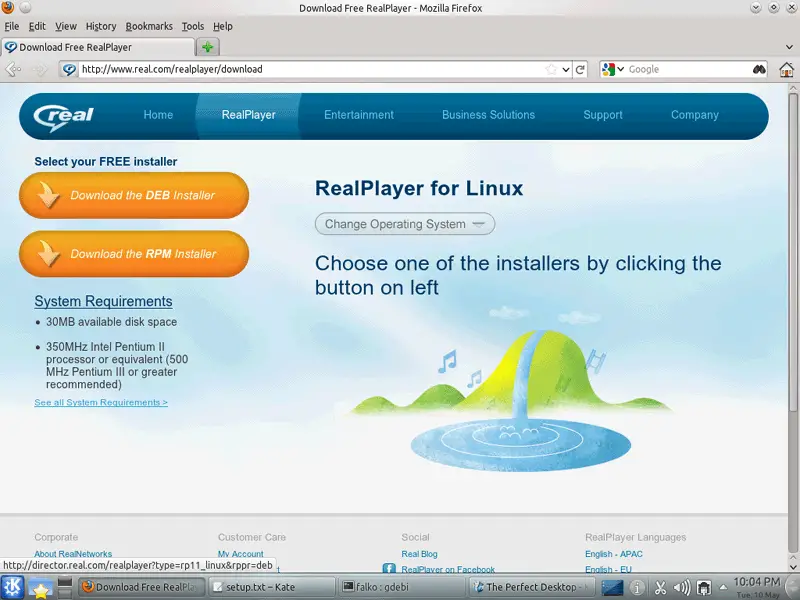Open the Business Solutions navigation item
This screenshot has width=800, height=600.
pyautogui.click(x=488, y=115)
